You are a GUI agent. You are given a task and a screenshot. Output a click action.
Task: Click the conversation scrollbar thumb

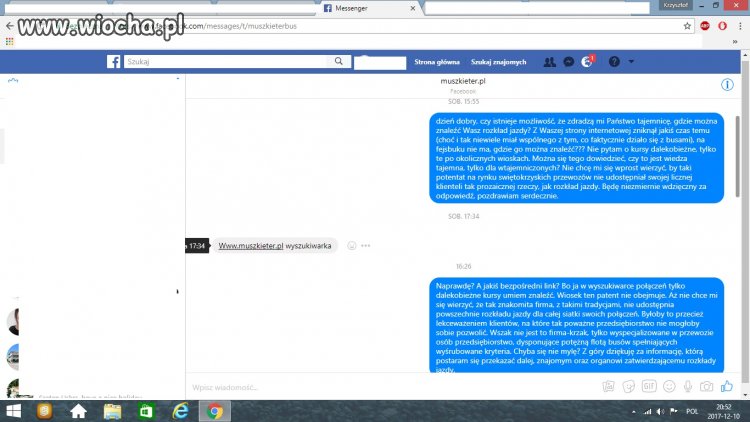click(738, 155)
